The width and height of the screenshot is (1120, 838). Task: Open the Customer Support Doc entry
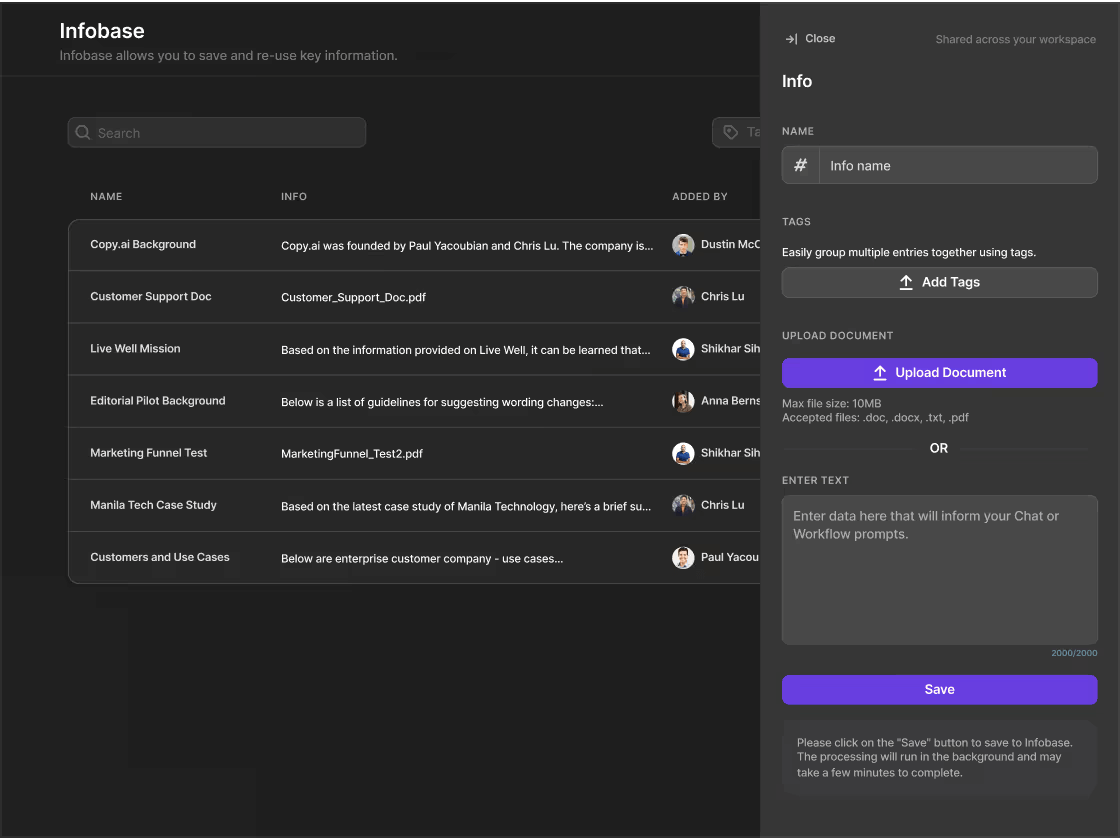[x=151, y=297]
